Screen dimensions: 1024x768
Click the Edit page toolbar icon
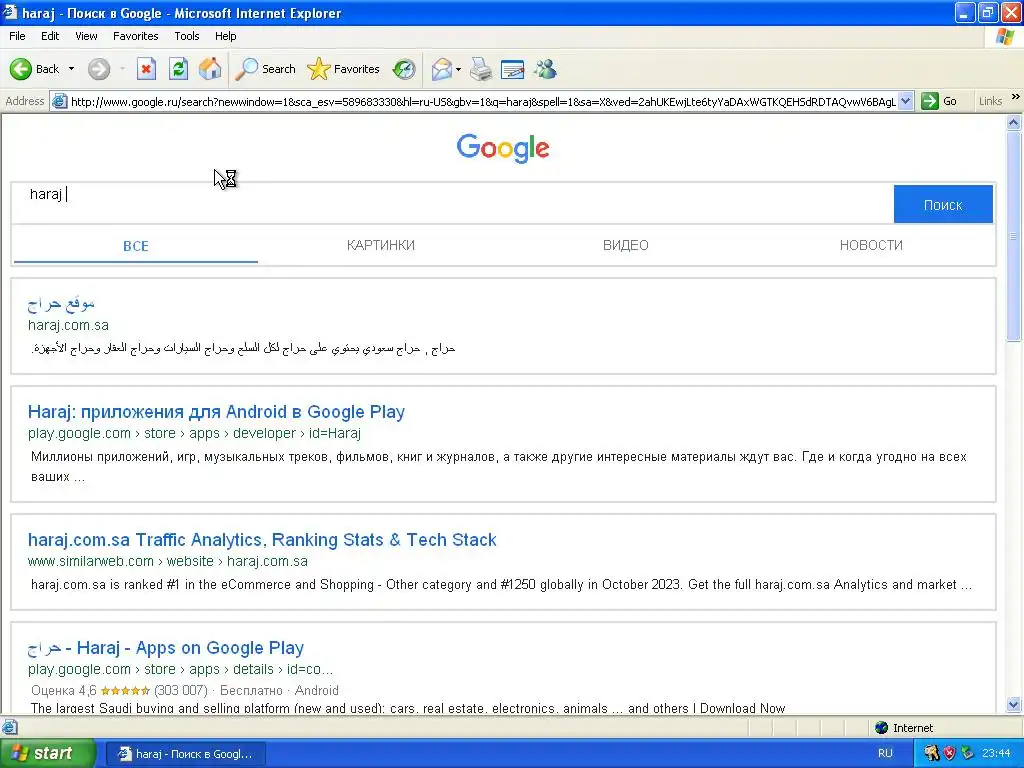[x=513, y=69]
